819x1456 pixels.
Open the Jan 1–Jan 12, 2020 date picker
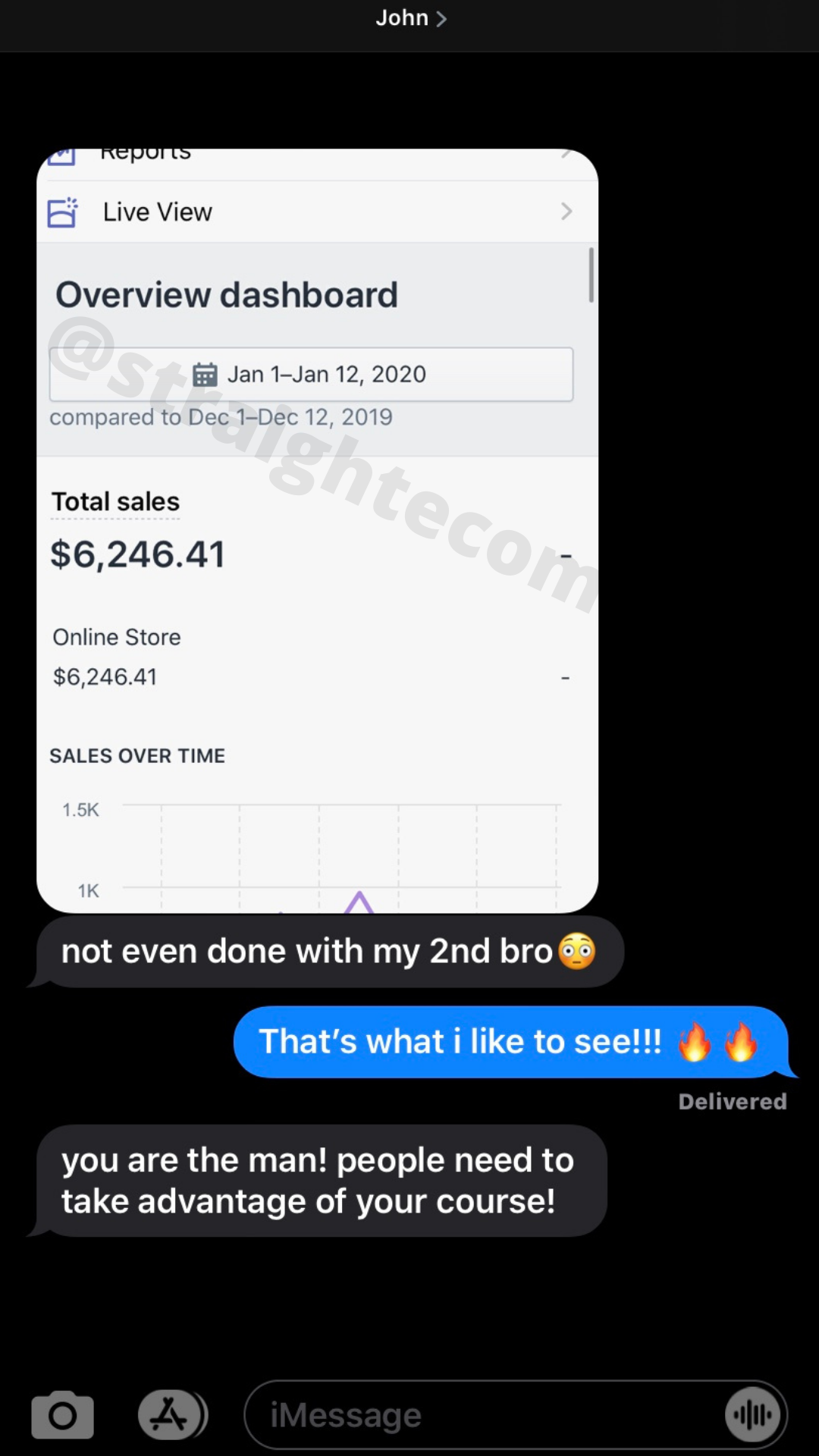point(311,375)
